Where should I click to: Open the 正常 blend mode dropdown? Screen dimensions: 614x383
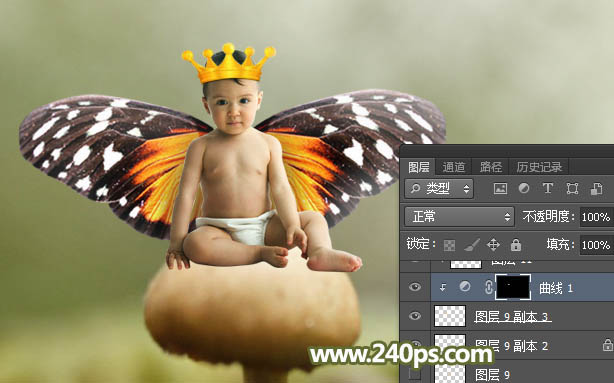pyautogui.click(x=459, y=217)
